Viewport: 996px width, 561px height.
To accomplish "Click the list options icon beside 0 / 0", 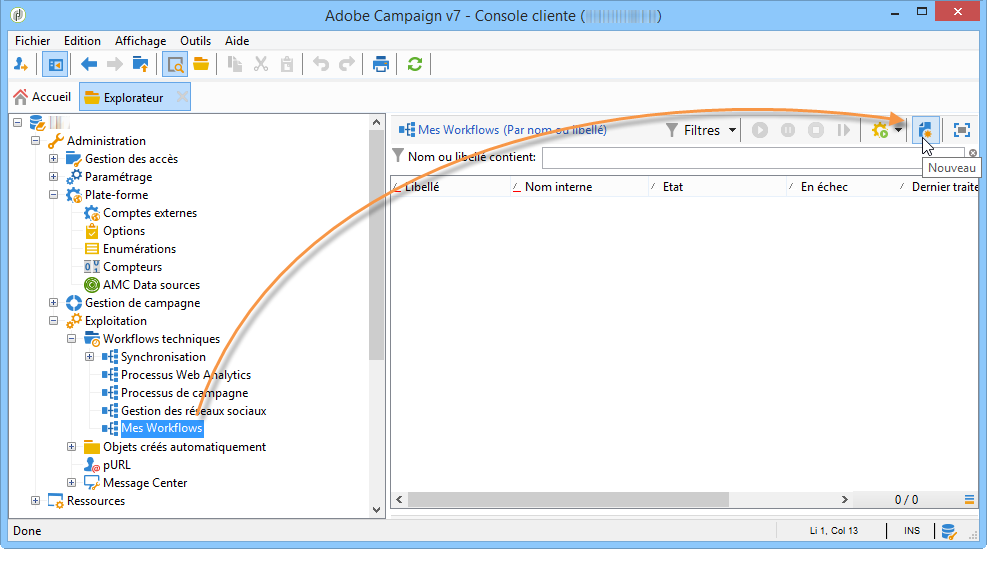I will pos(969,500).
